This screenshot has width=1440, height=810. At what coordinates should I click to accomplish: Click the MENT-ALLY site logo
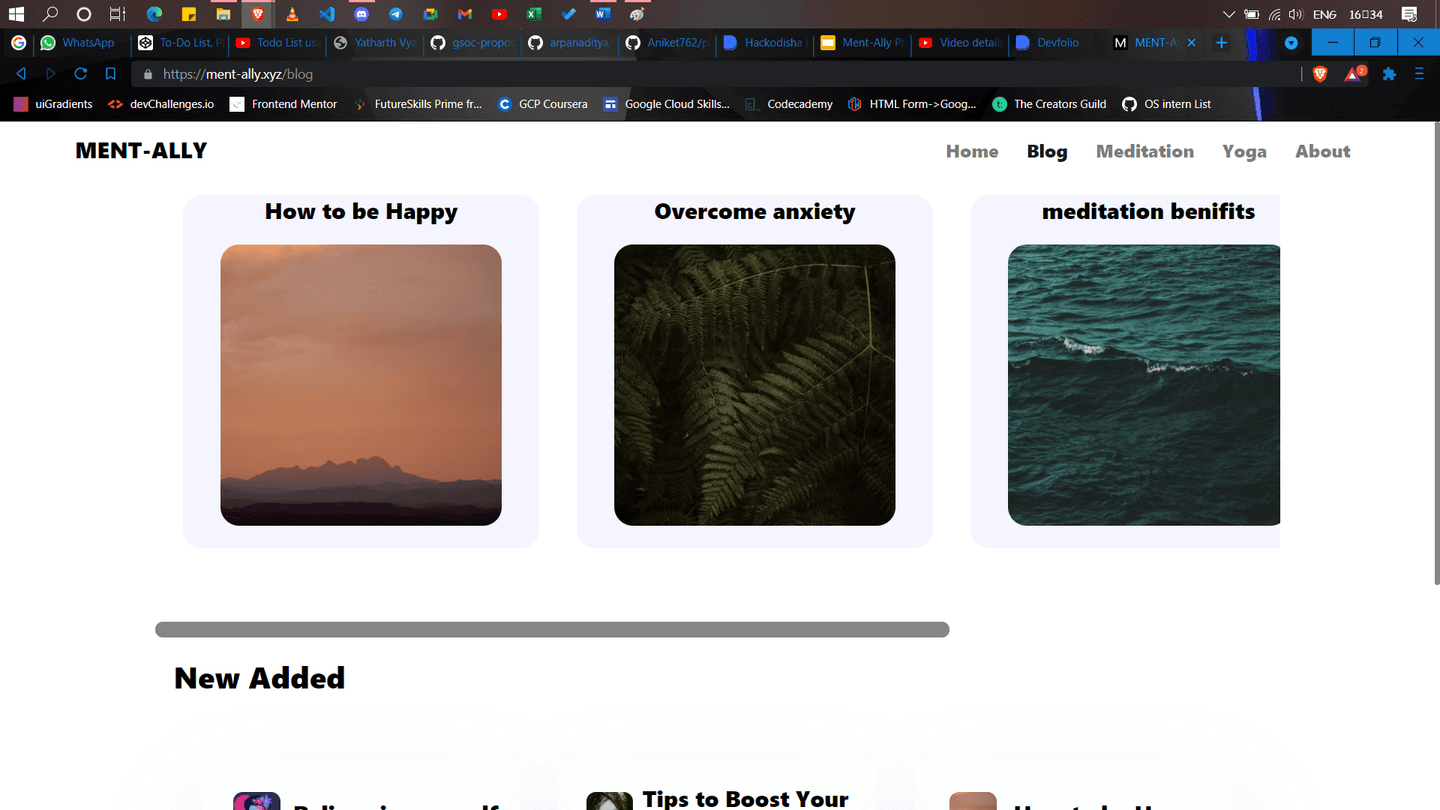pyautogui.click(x=141, y=151)
